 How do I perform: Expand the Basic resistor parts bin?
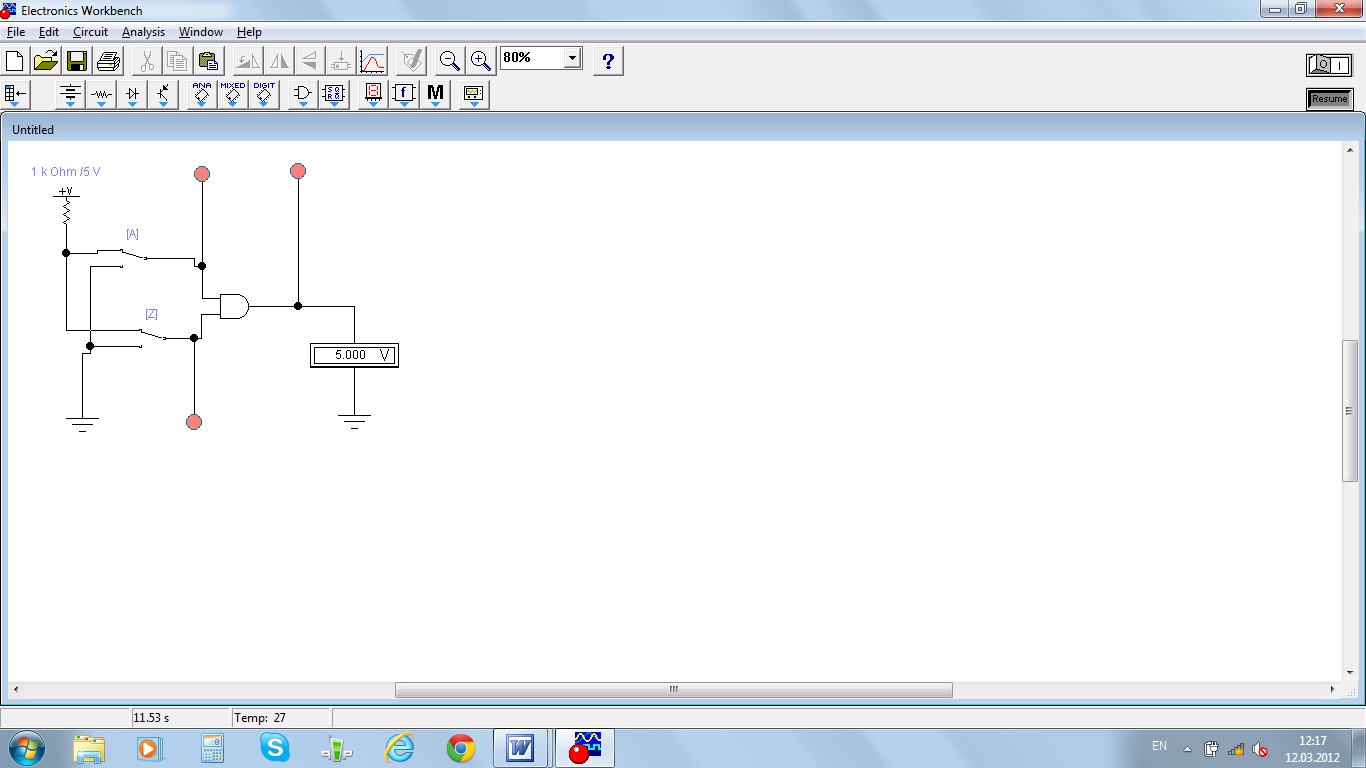[101, 95]
